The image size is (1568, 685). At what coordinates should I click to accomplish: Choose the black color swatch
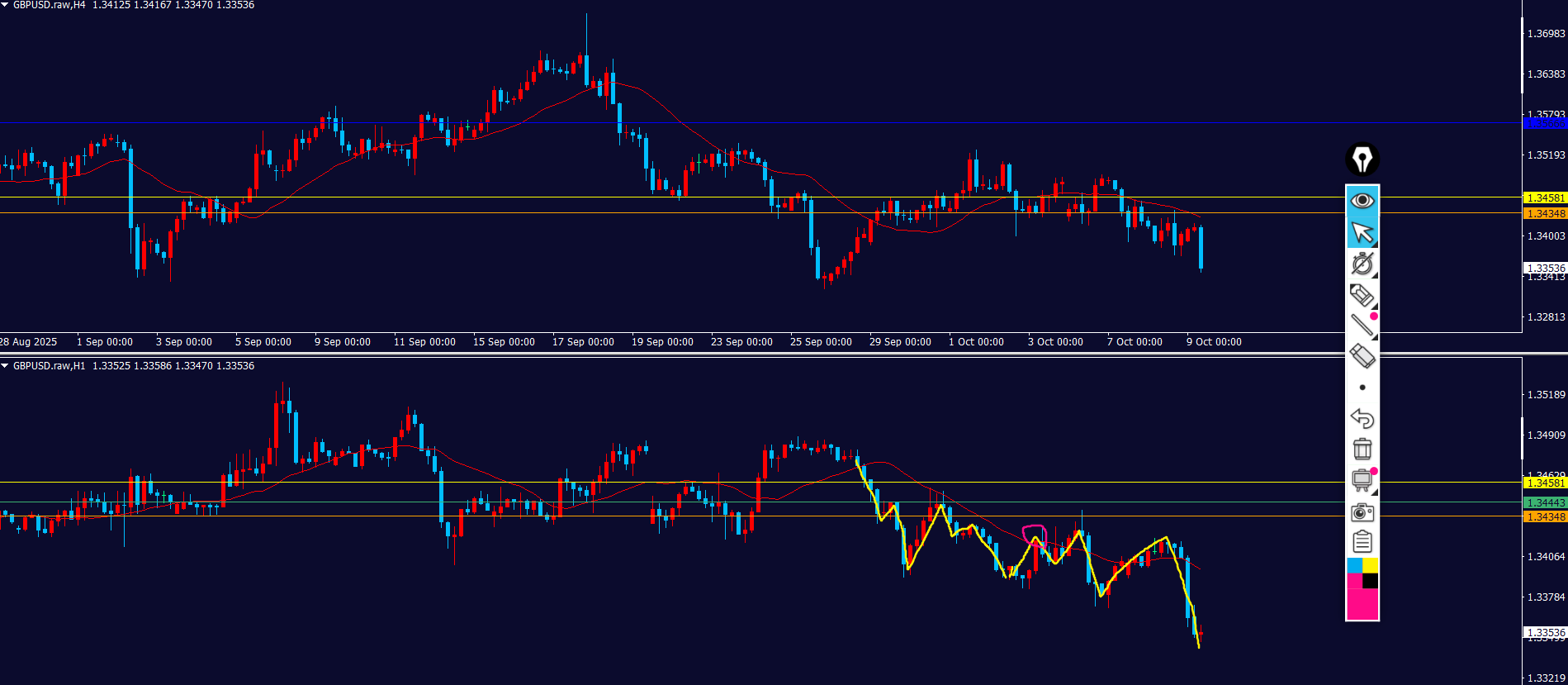point(1370,581)
